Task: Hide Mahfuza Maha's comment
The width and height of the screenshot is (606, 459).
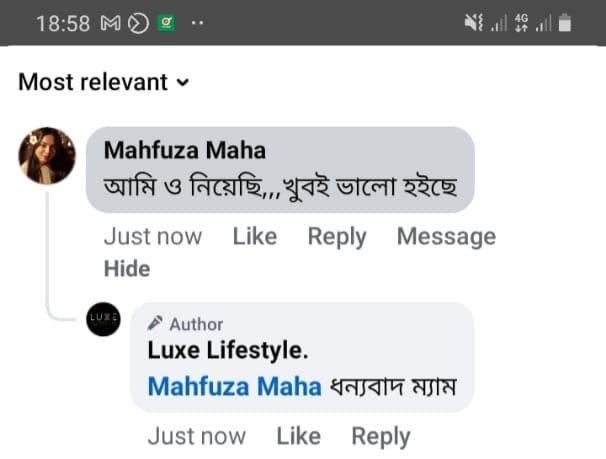Action: 127,268
